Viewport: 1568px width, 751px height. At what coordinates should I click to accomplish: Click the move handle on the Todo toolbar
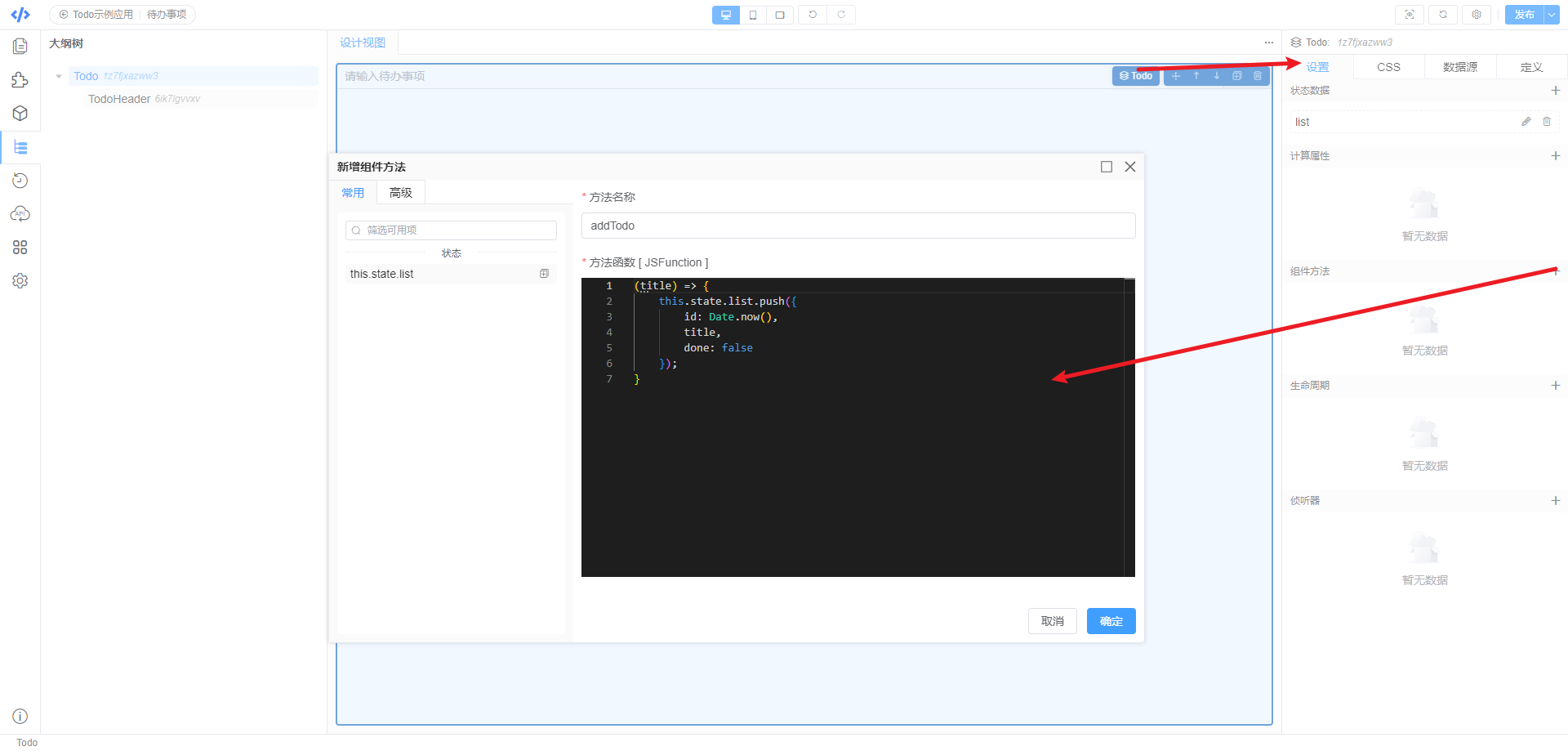point(1176,76)
